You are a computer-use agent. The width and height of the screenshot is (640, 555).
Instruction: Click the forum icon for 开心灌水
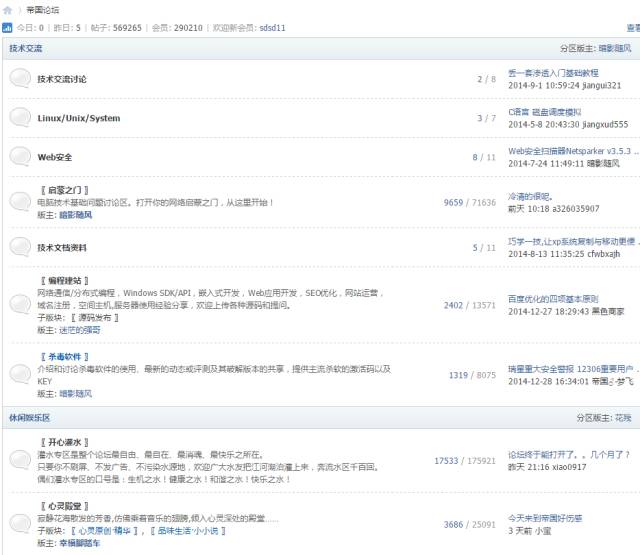[20, 461]
